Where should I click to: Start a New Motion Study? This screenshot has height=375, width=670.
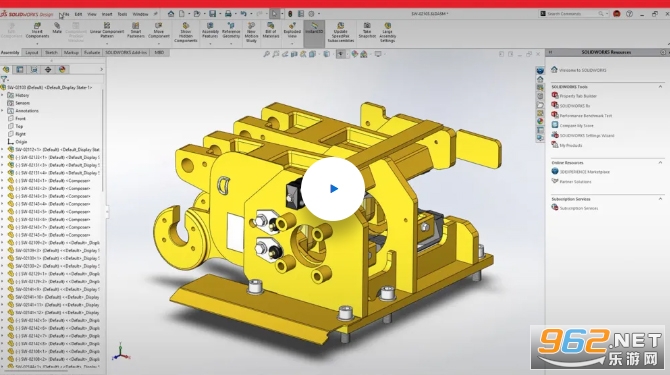click(251, 32)
